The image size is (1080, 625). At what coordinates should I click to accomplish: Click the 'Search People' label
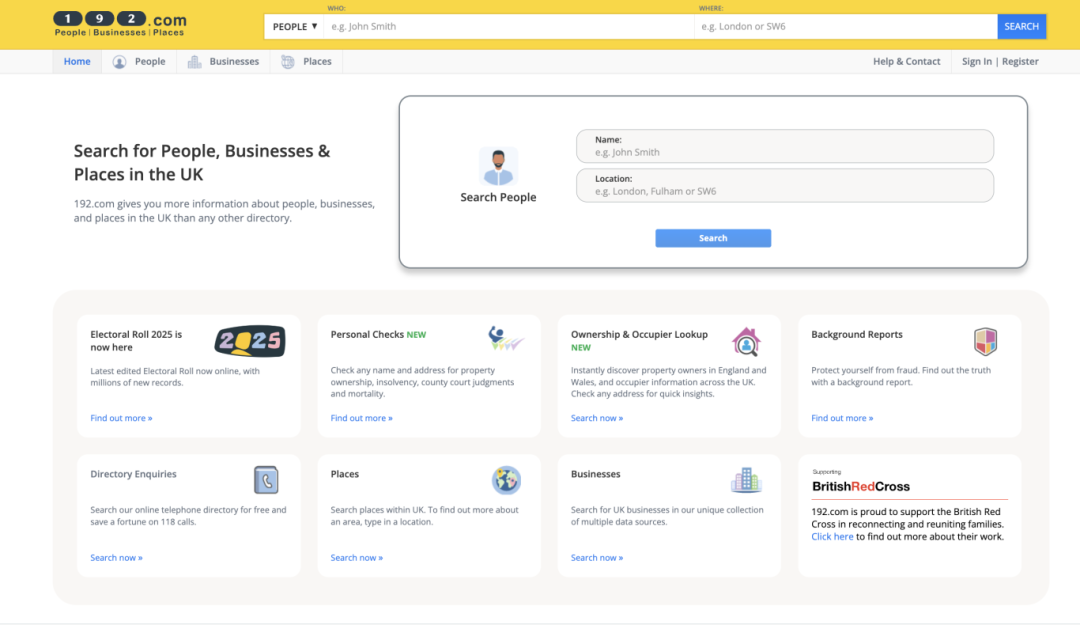pos(498,197)
